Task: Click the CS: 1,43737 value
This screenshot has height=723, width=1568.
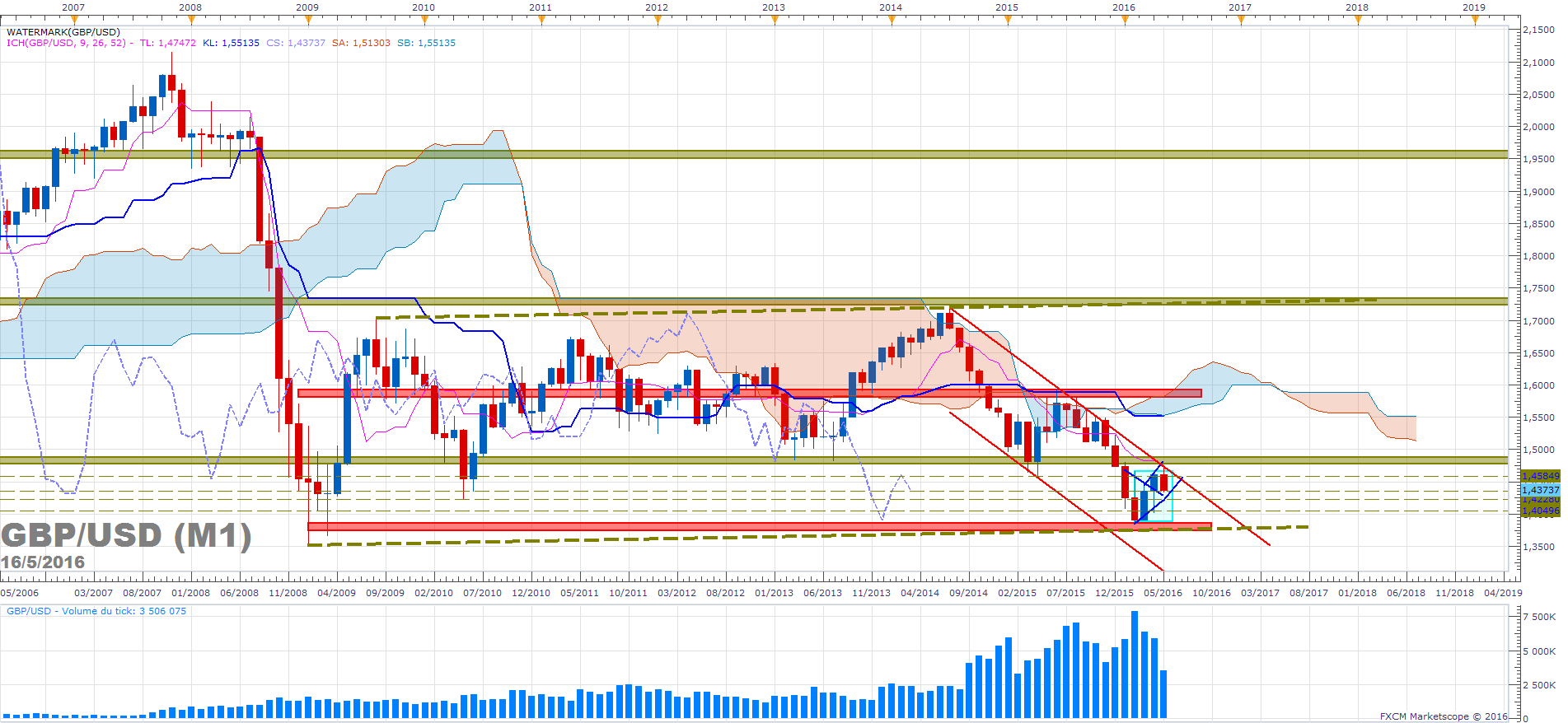Action: click(x=296, y=43)
